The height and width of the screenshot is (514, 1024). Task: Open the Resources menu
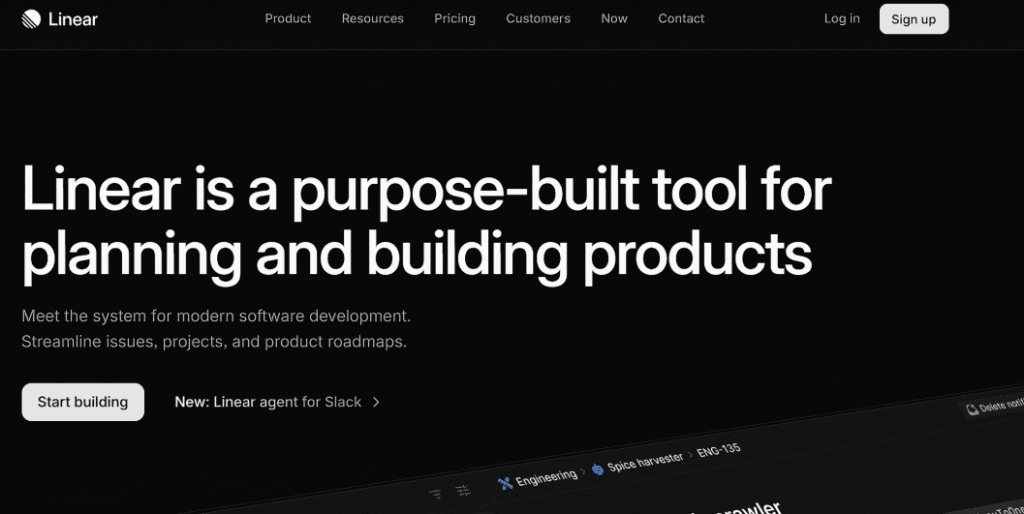372,19
